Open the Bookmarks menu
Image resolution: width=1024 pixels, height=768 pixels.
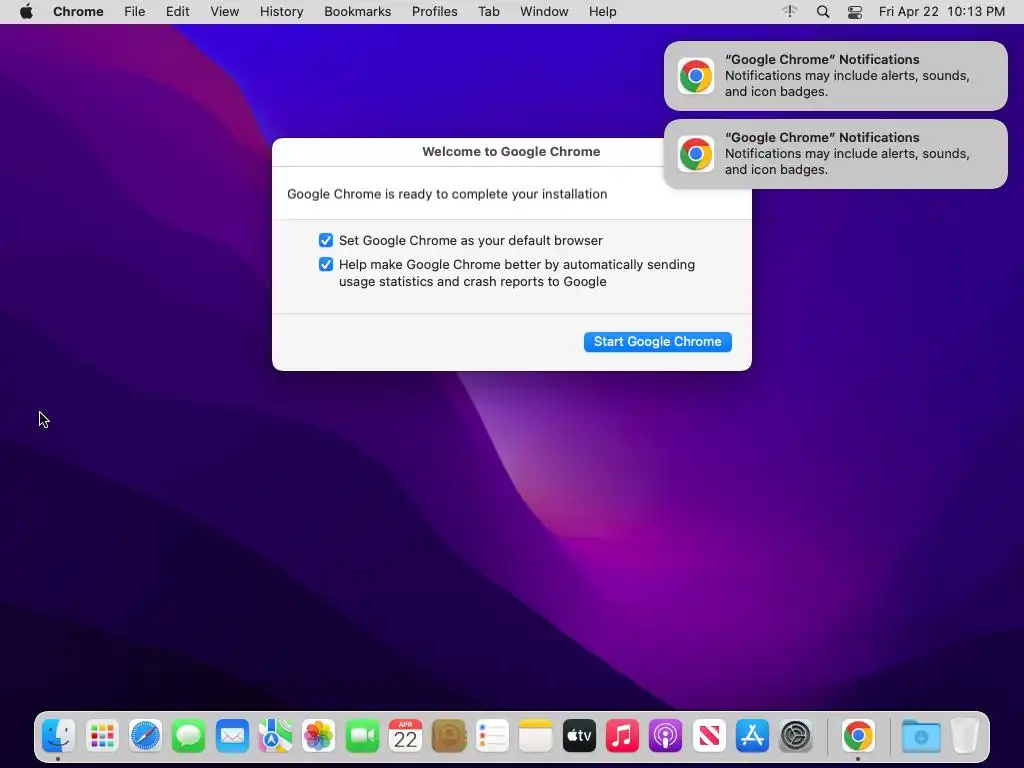pyautogui.click(x=358, y=12)
